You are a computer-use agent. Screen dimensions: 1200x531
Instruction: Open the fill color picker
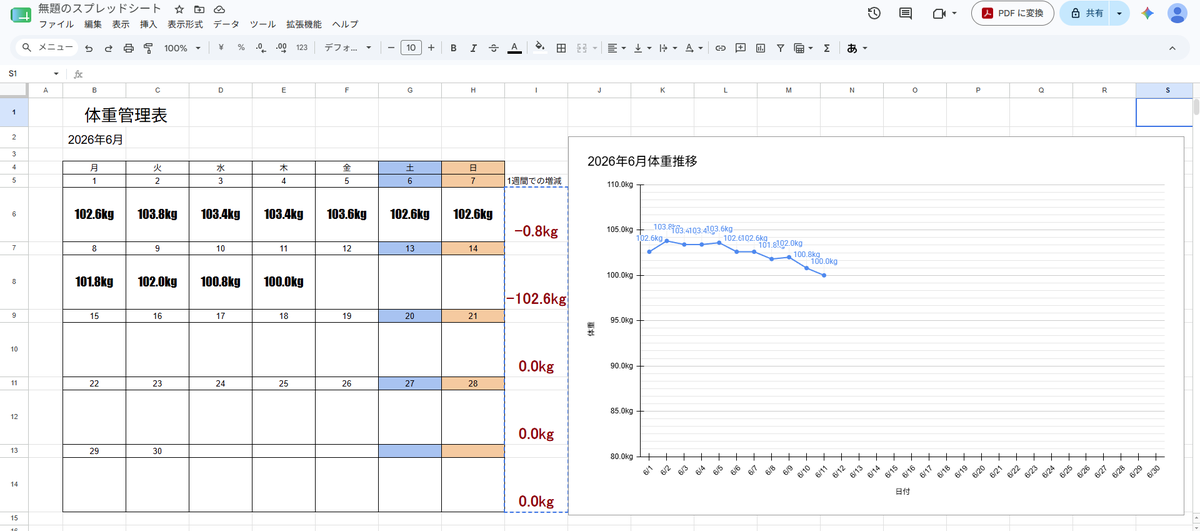[x=540, y=47]
